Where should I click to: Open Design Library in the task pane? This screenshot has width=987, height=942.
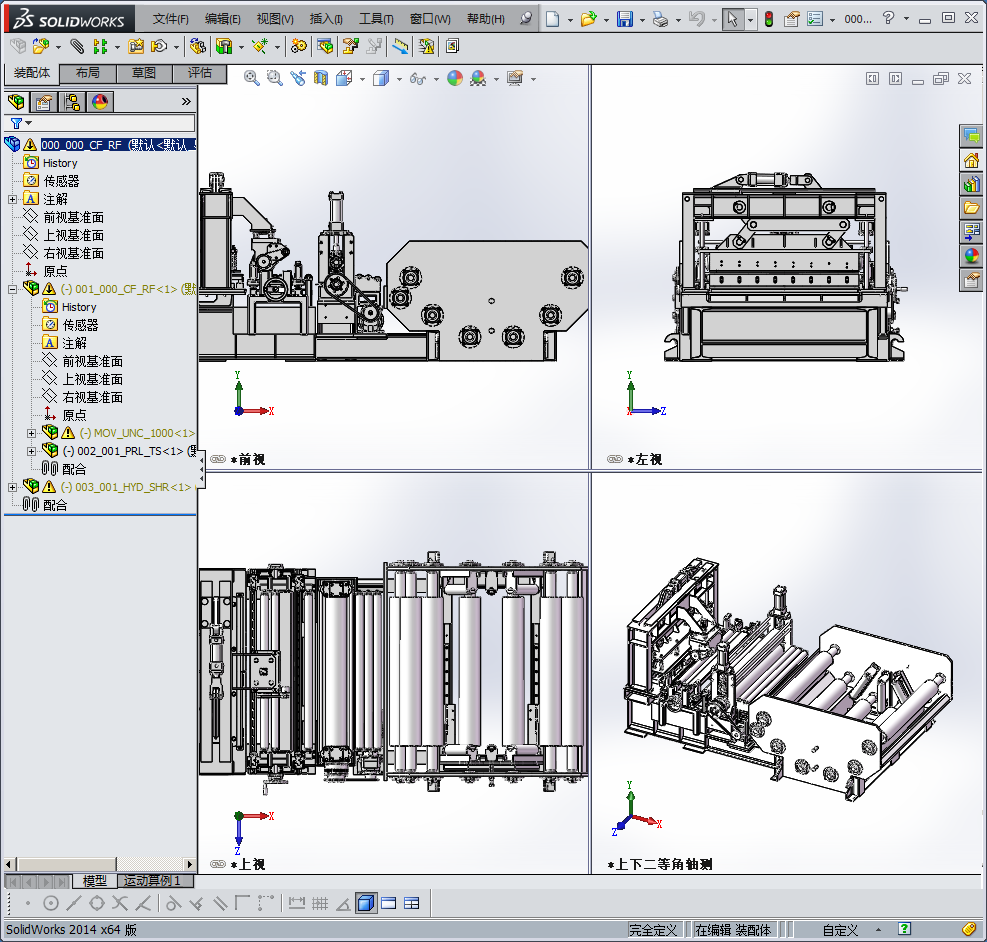pos(970,184)
